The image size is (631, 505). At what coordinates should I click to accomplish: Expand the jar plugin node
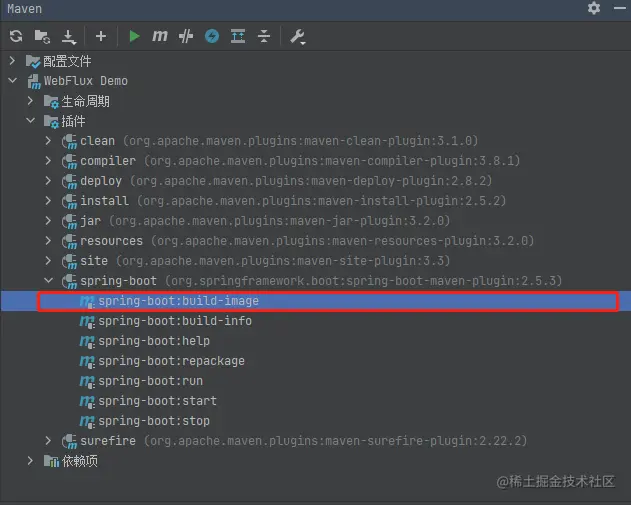tap(48, 221)
